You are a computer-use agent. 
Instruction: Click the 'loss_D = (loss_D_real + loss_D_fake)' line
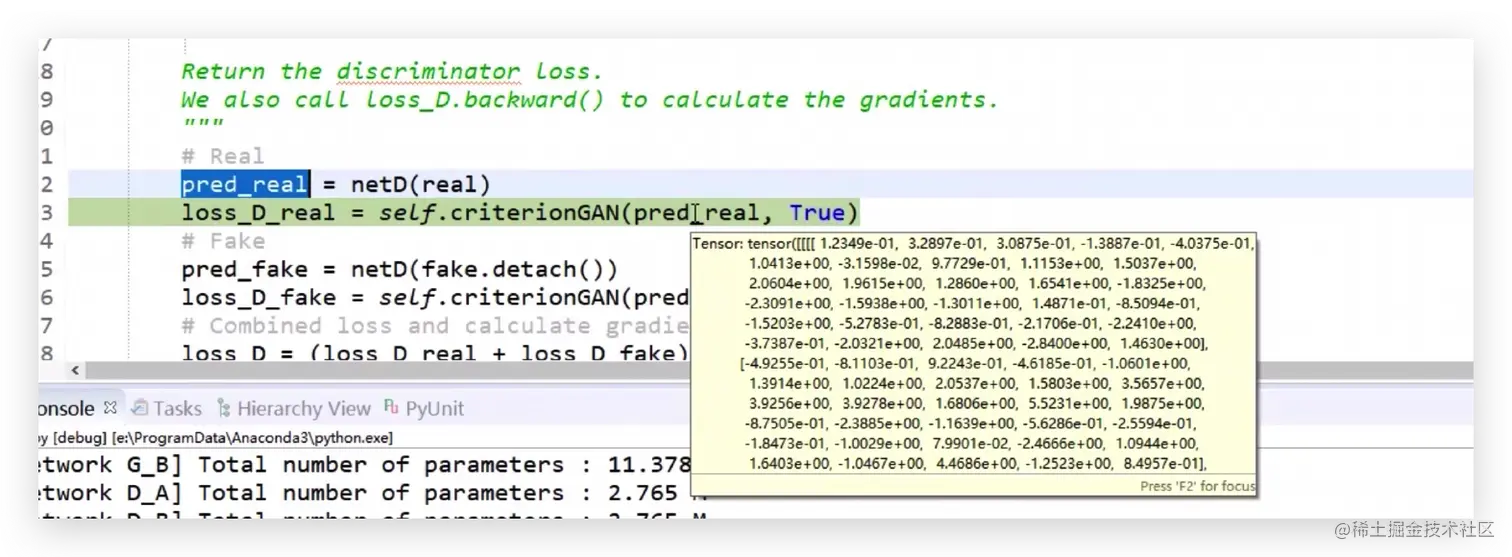click(436, 353)
